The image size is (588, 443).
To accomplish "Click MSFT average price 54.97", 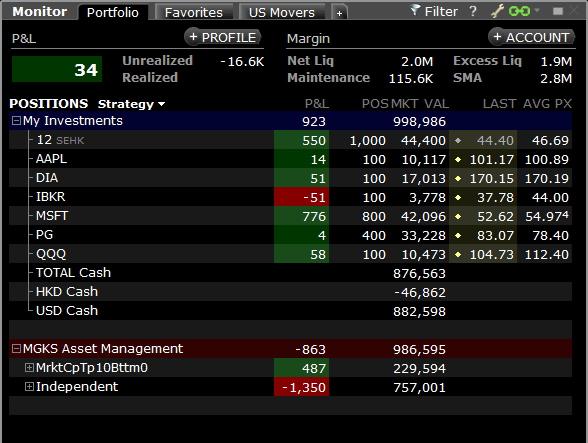I will 547,216.
